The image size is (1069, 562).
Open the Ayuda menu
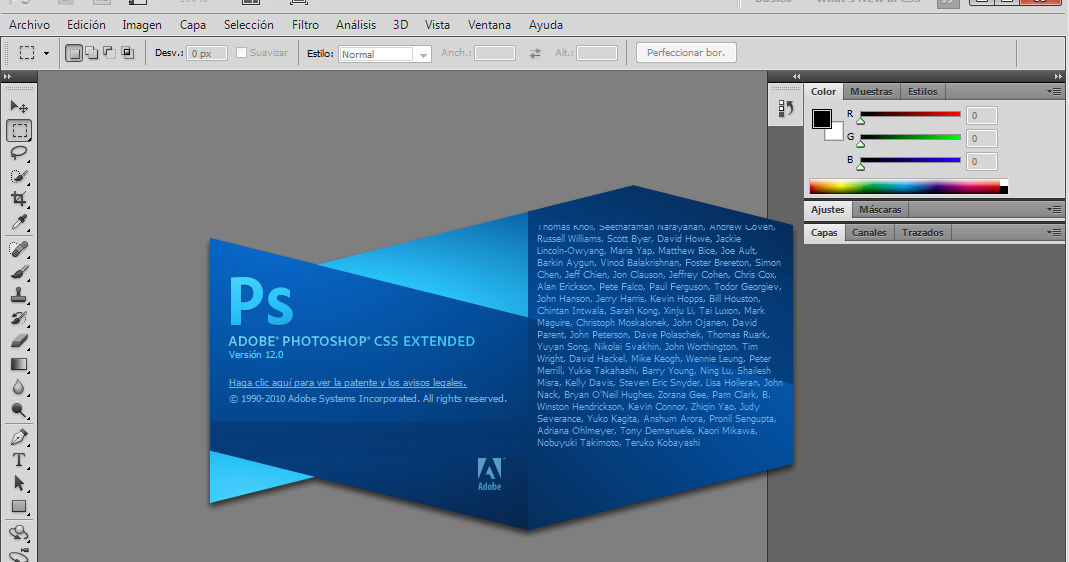545,25
